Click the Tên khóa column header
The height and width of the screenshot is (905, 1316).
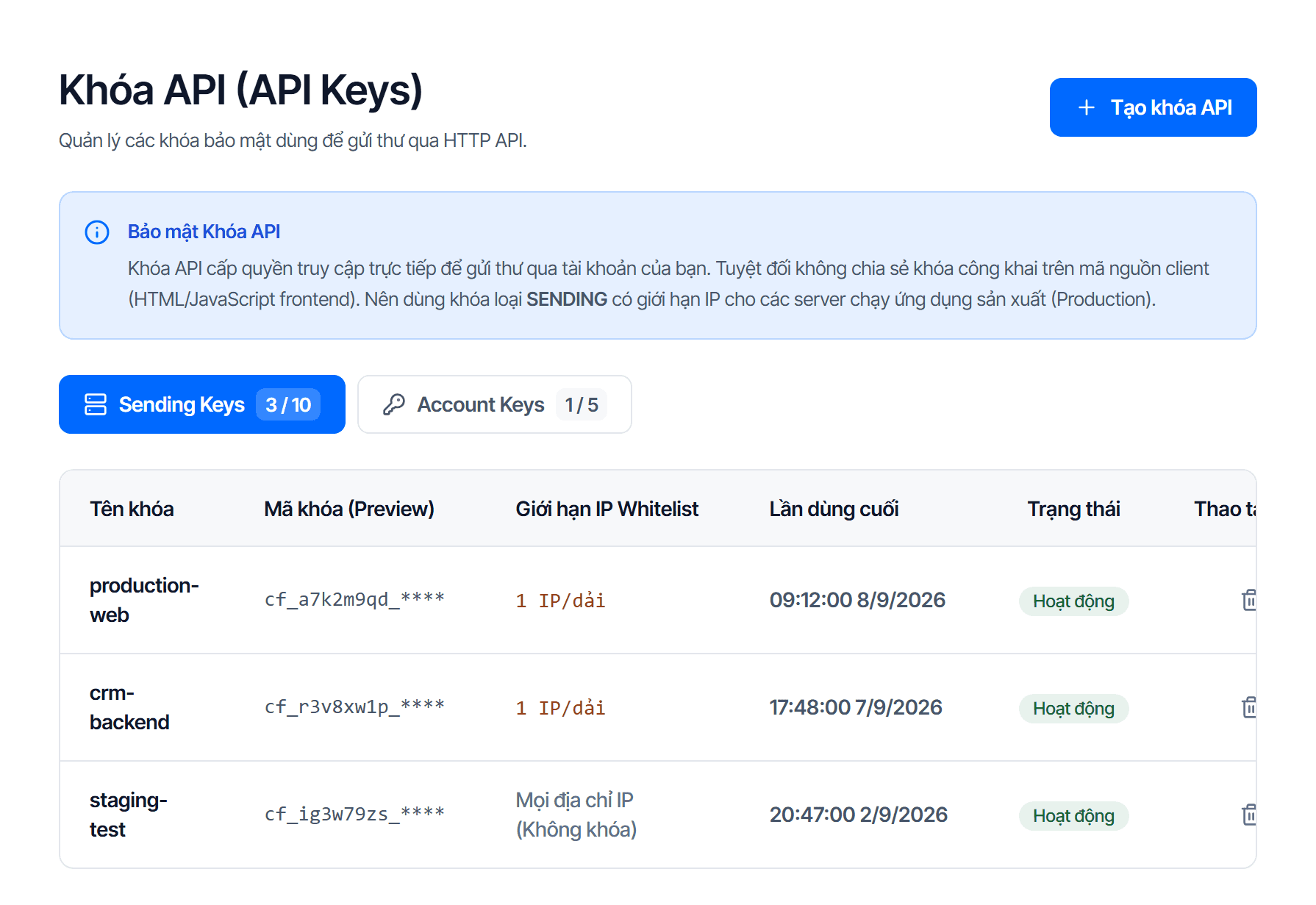[132, 509]
